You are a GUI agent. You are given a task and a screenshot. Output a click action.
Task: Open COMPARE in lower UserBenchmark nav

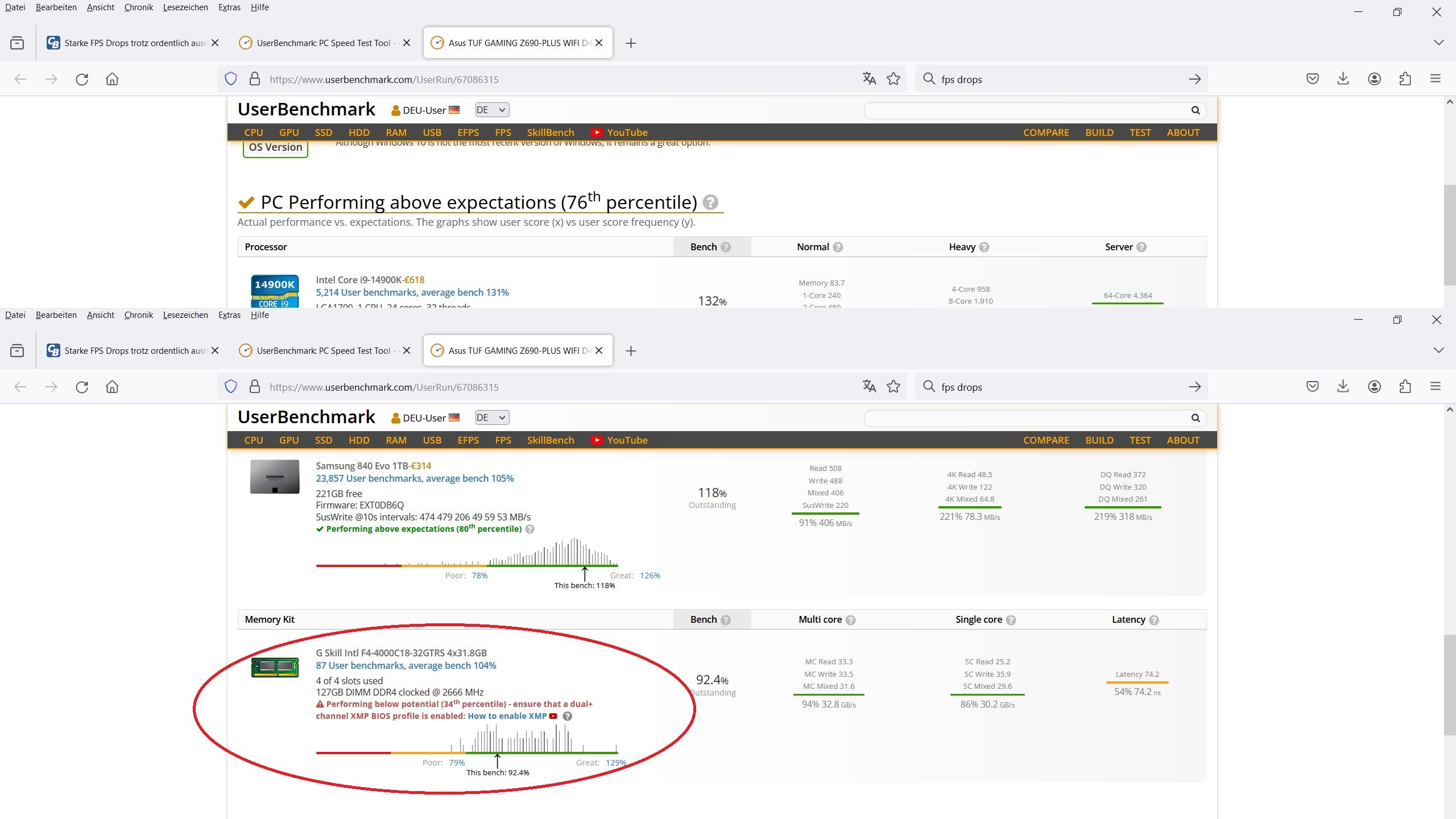1046,440
